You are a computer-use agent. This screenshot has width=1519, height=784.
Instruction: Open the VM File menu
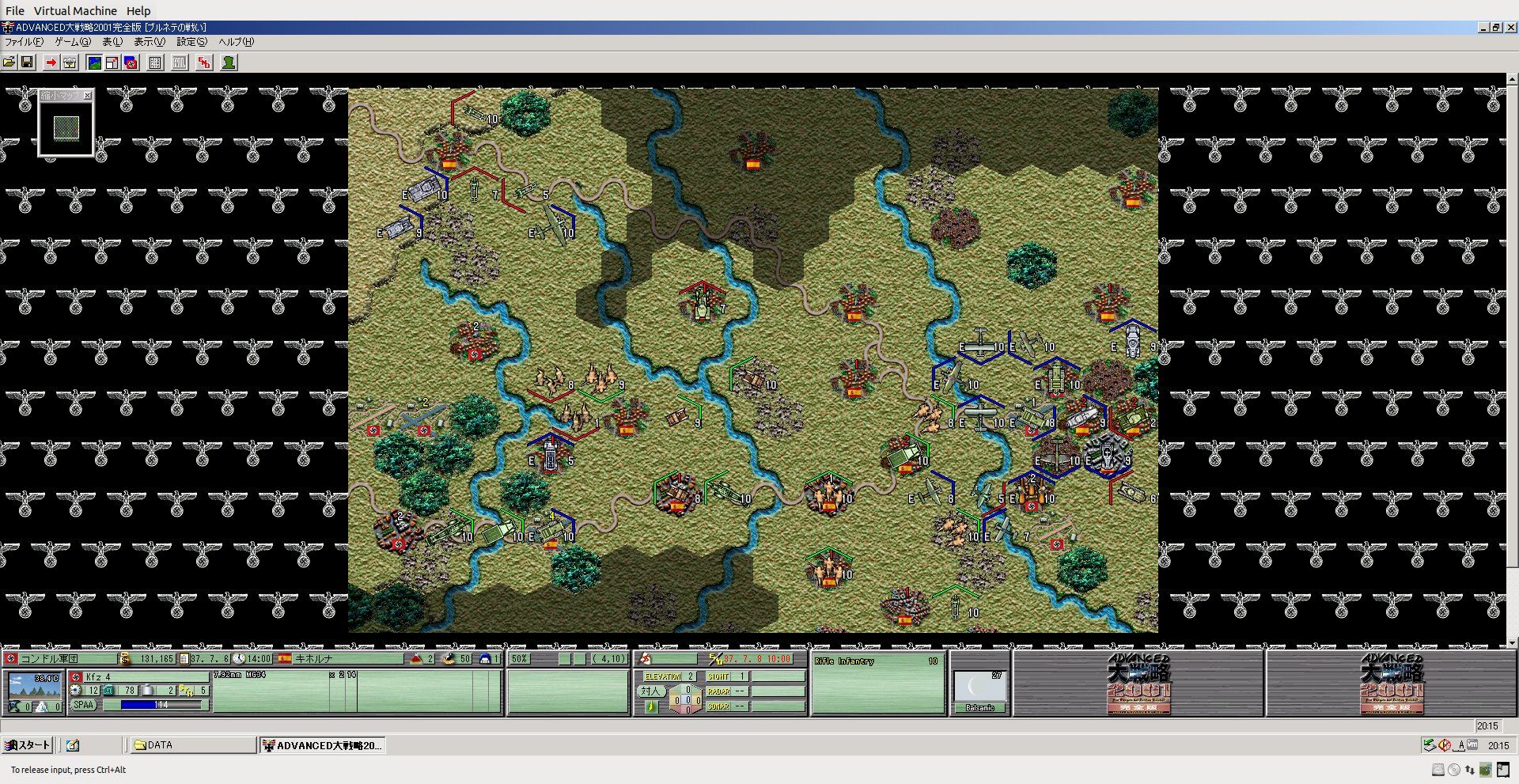tap(15, 11)
